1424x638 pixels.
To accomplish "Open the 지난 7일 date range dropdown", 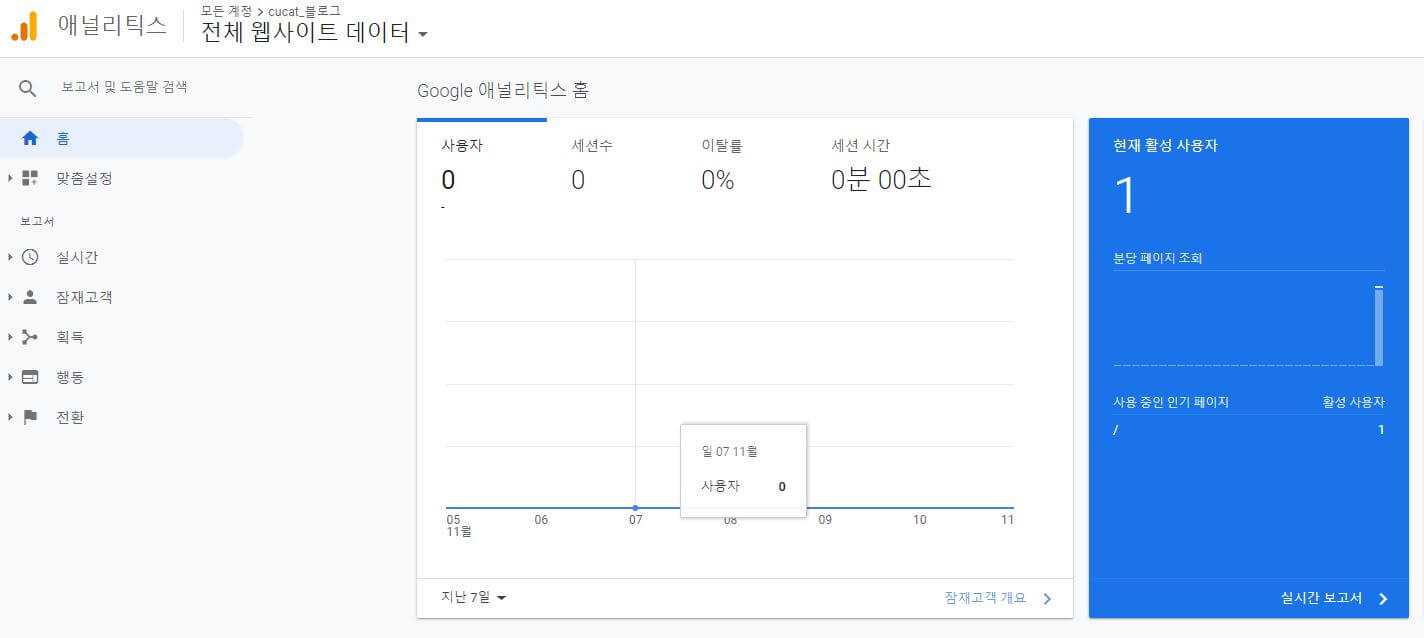I will pos(468,597).
